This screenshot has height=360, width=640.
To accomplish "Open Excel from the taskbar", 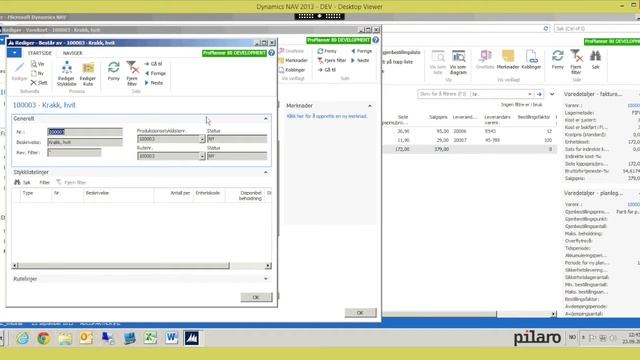I will (150, 338).
